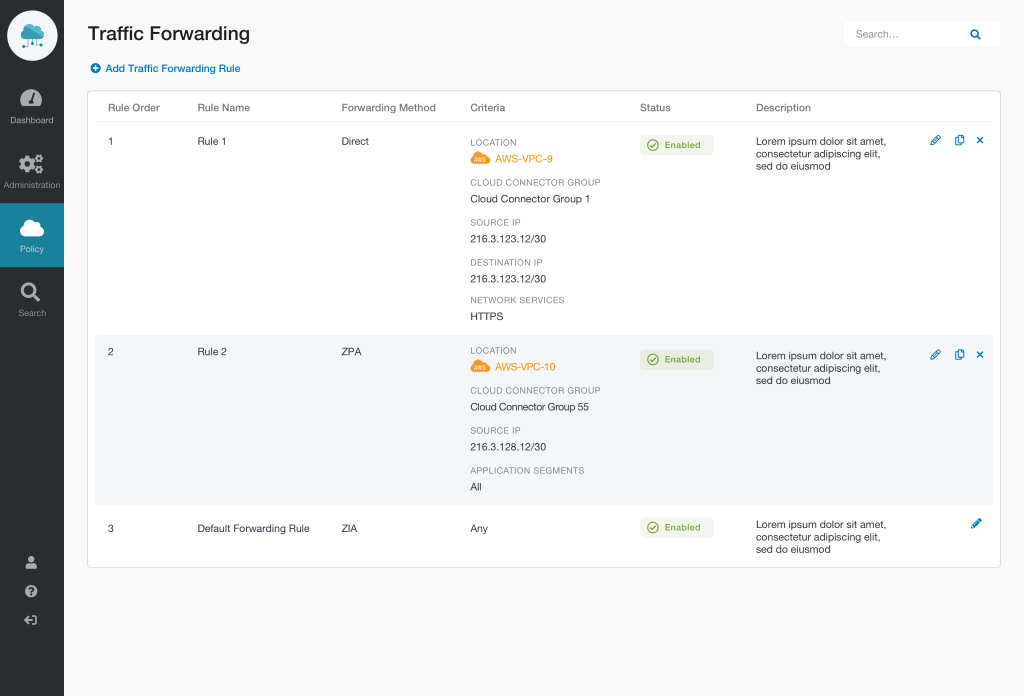The image size is (1024, 696).
Task: Open the AWS-VPC-10 location link
Action: (527, 367)
